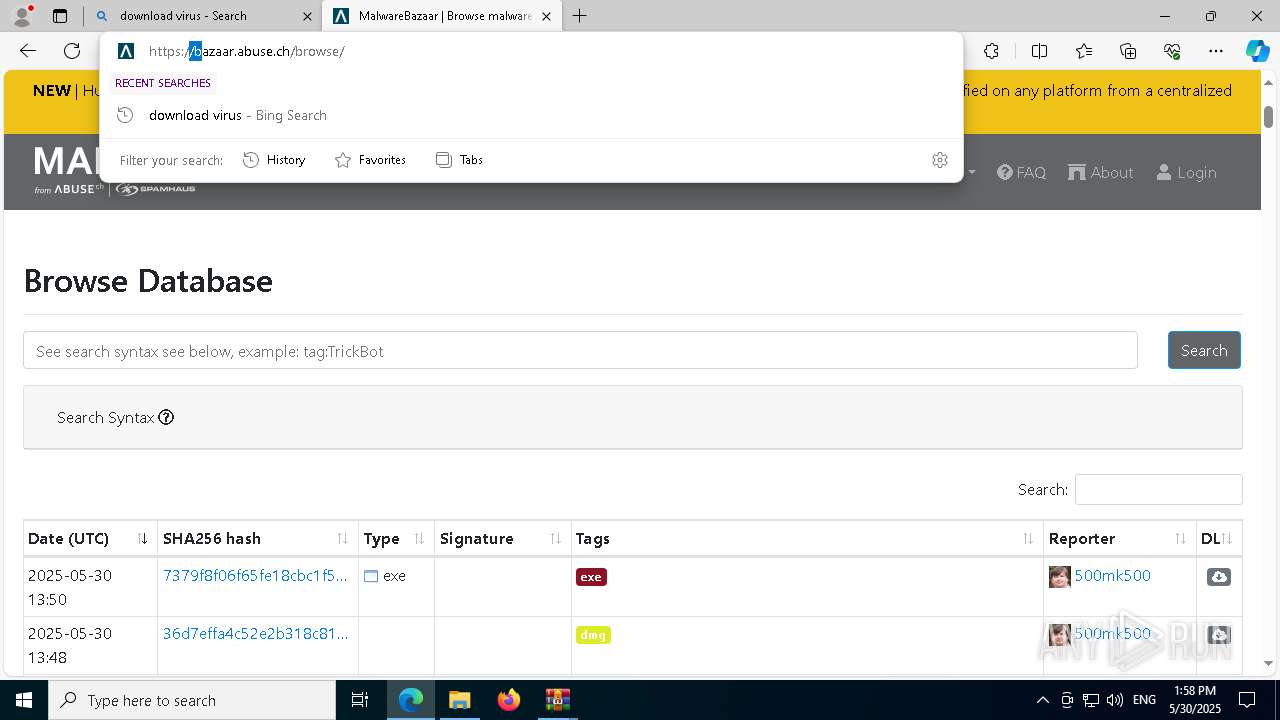Download sample from the 13:50 exe row

coord(1218,577)
